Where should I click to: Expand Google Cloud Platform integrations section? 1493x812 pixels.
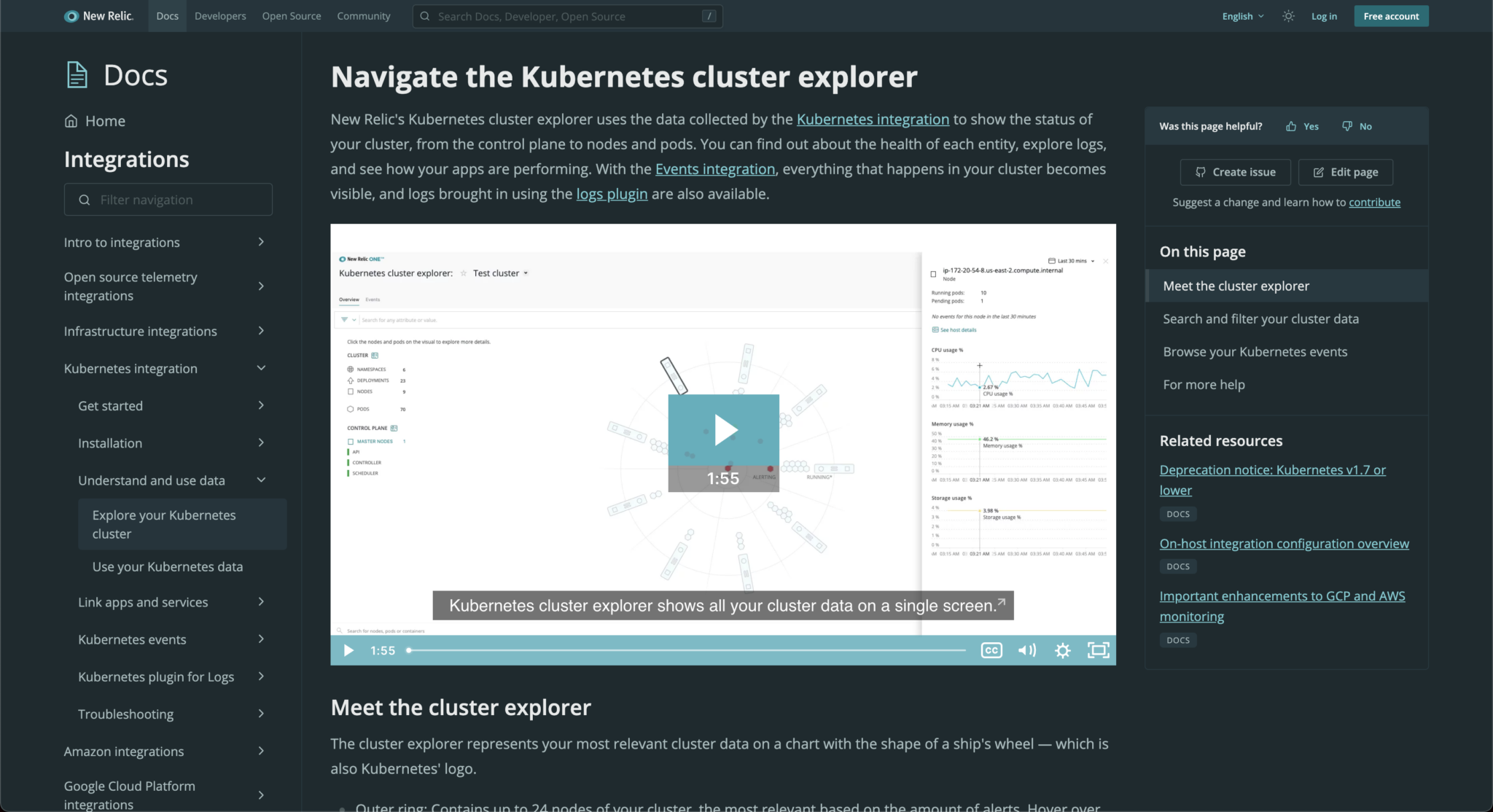pos(261,795)
